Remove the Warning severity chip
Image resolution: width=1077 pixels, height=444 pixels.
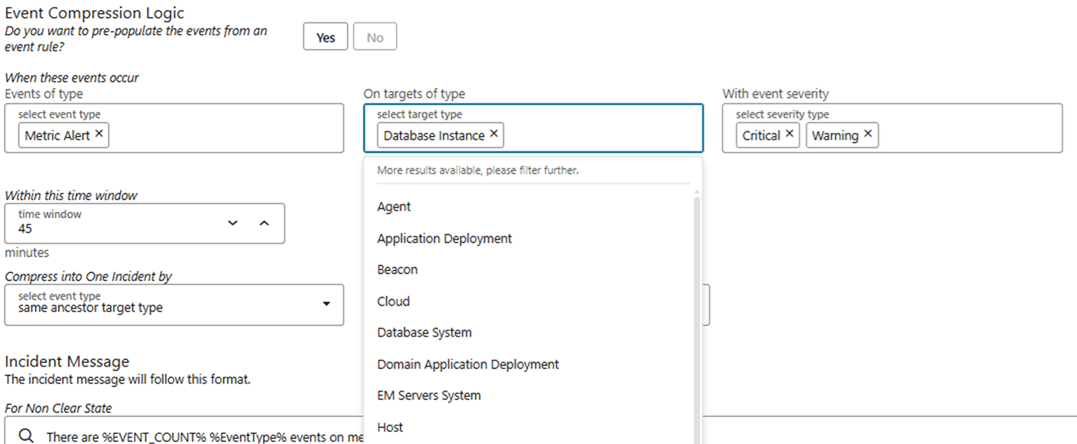(x=868, y=134)
